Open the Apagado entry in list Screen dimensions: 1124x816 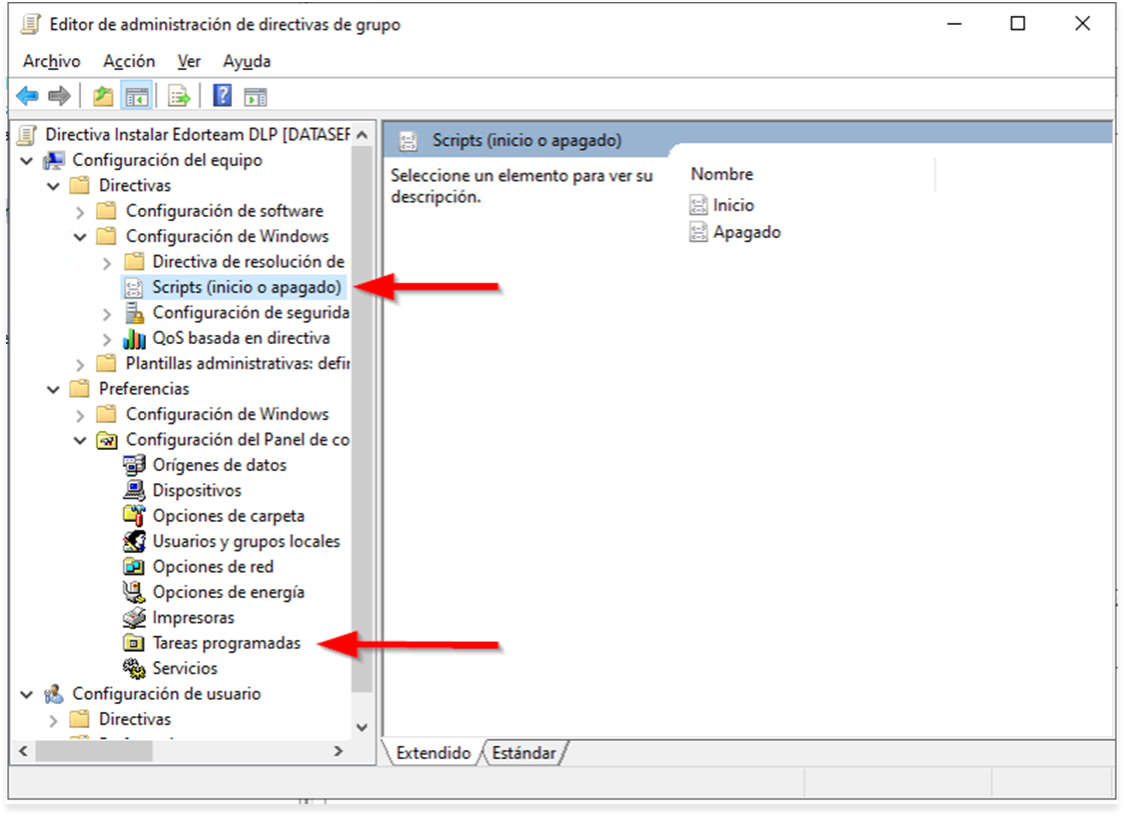747,232
